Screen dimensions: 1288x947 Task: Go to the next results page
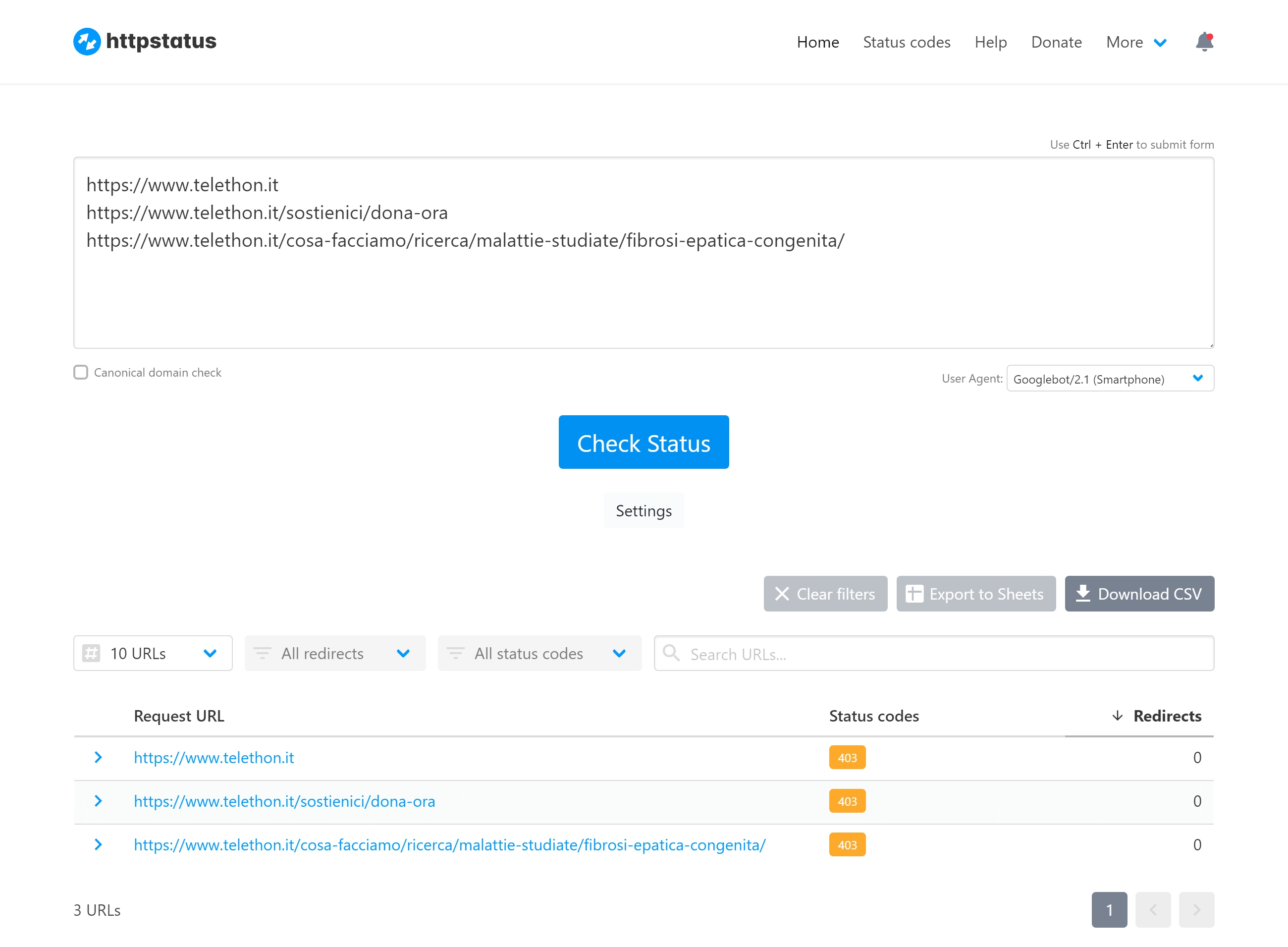point(1196,910)
